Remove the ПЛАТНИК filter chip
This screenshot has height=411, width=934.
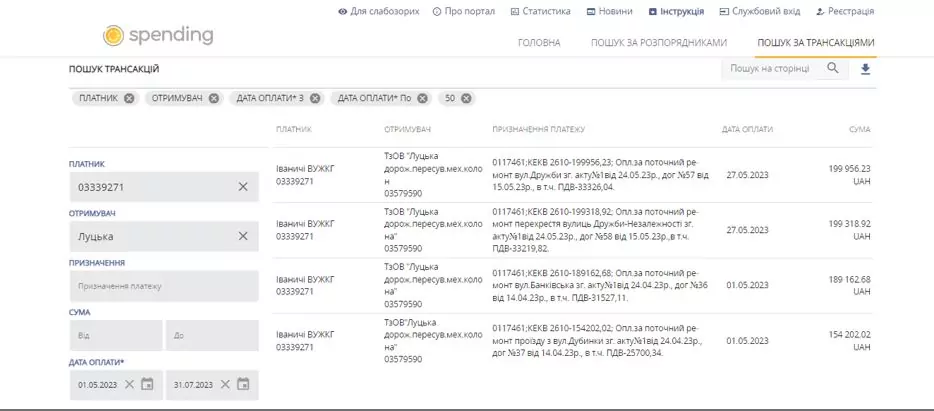click(129, 98)
